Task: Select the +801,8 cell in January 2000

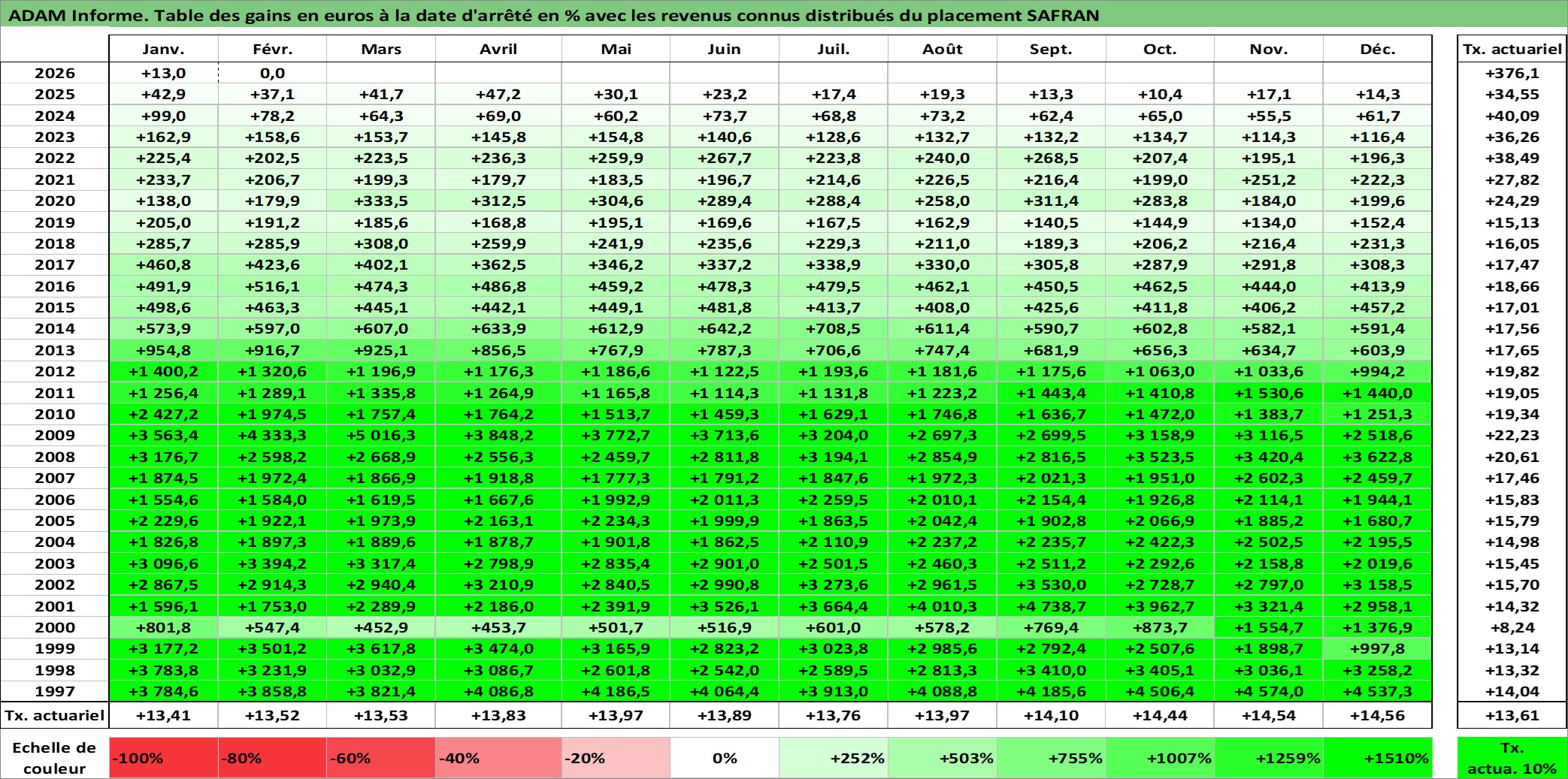Action: click(x=164, y=627)
